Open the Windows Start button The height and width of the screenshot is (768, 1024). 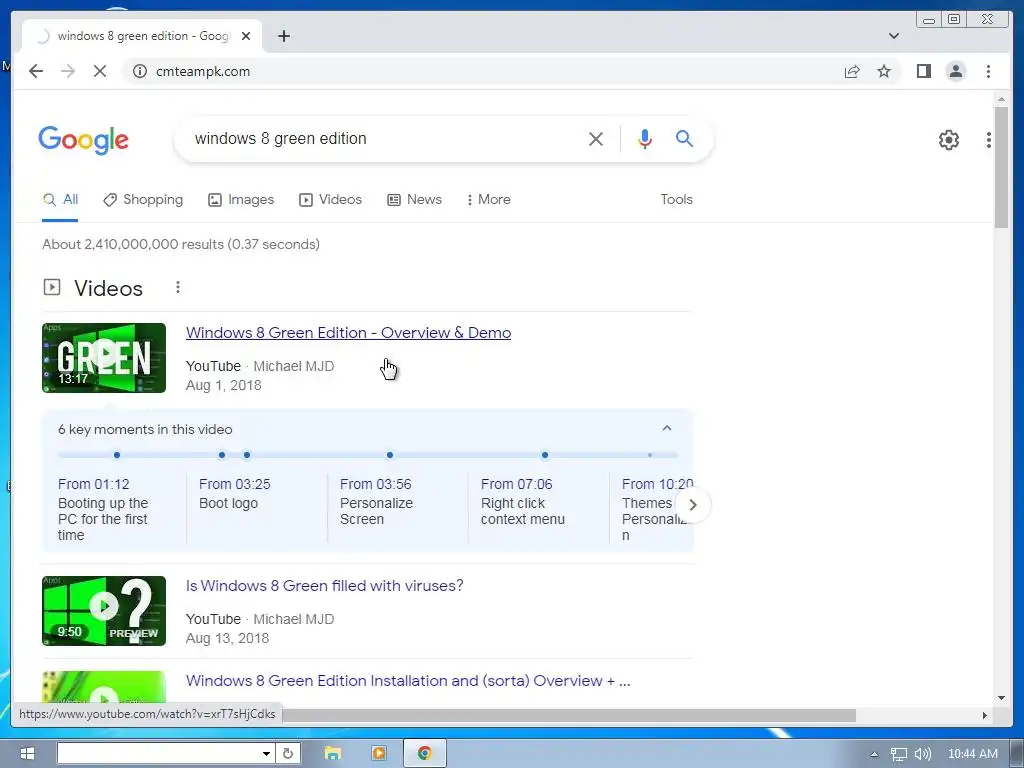[27, 754]
